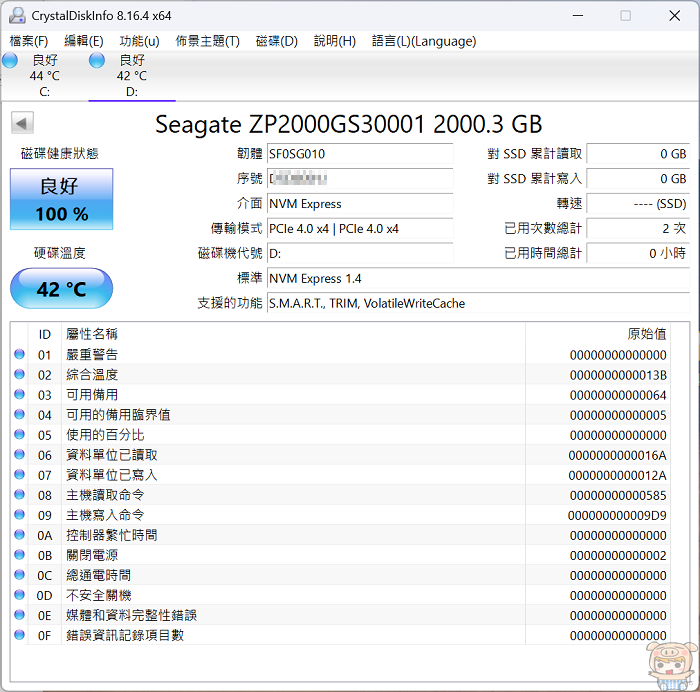Open the 檔案(F) menu
Viewport: 700px width, 692px height.
pyautogui.click(x=29, y=41)
